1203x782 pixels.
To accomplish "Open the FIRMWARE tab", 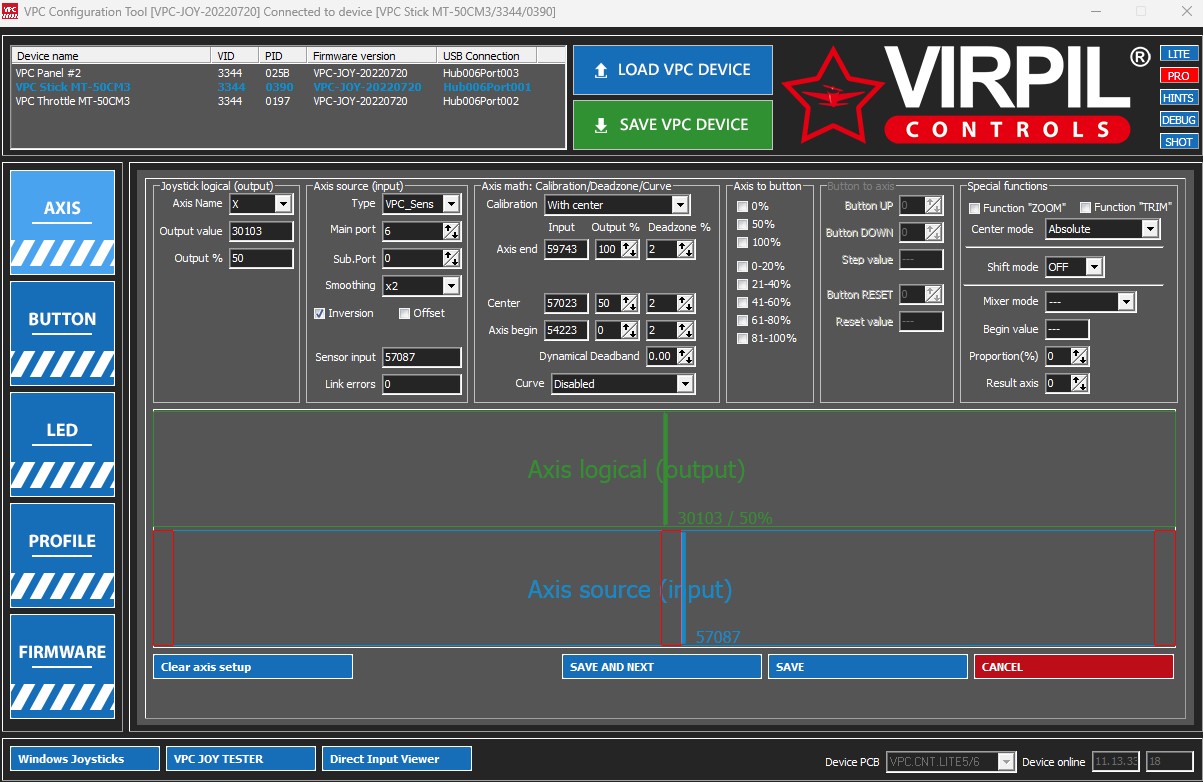I will (62, 666).
